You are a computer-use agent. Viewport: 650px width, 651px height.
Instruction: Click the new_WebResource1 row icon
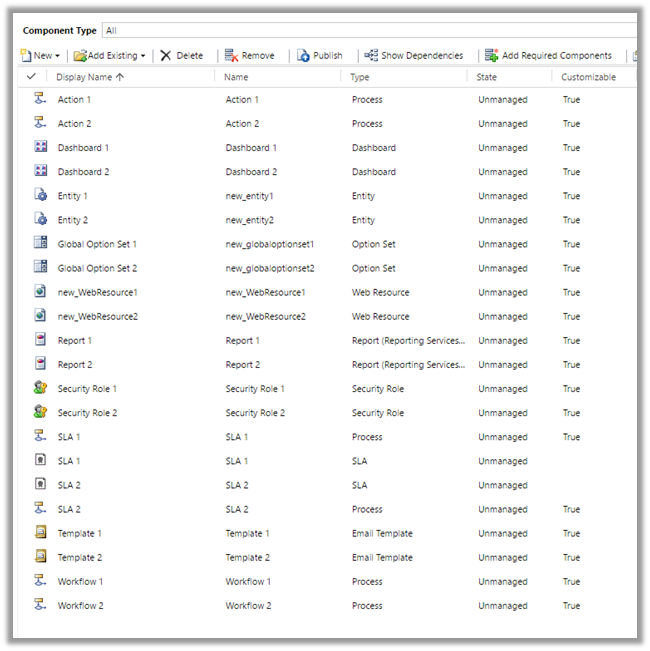pos(41,292)
